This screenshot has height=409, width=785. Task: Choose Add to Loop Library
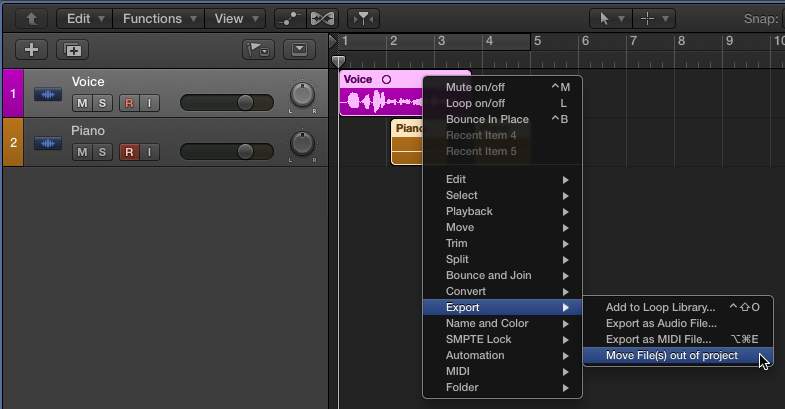678,307
